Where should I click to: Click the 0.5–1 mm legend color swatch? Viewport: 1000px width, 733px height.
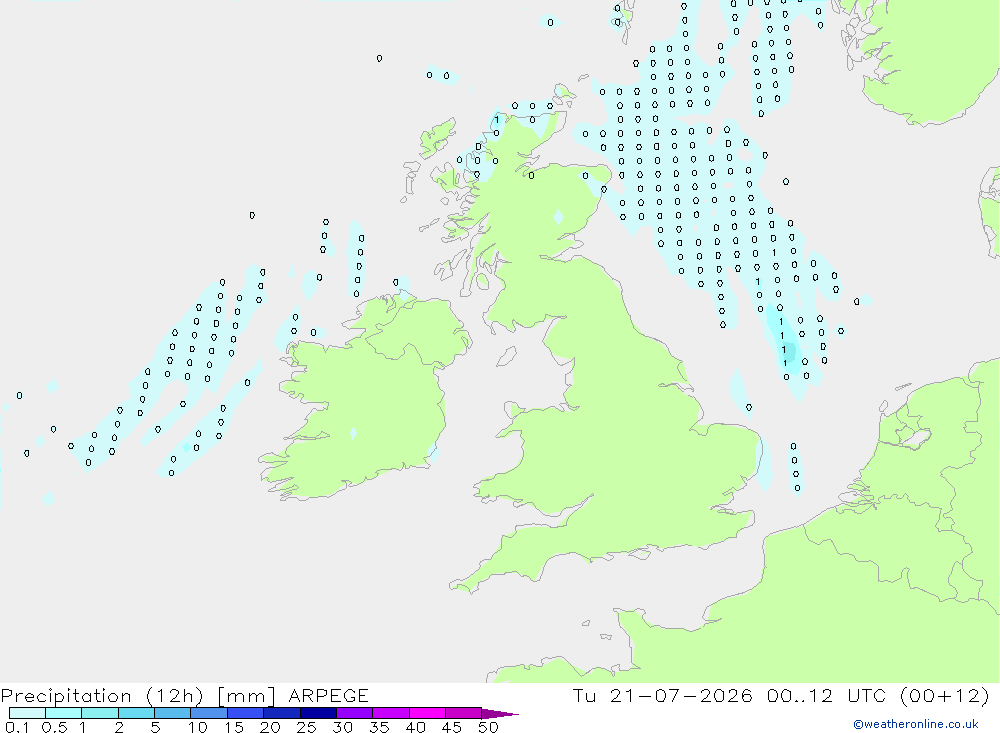64,713
